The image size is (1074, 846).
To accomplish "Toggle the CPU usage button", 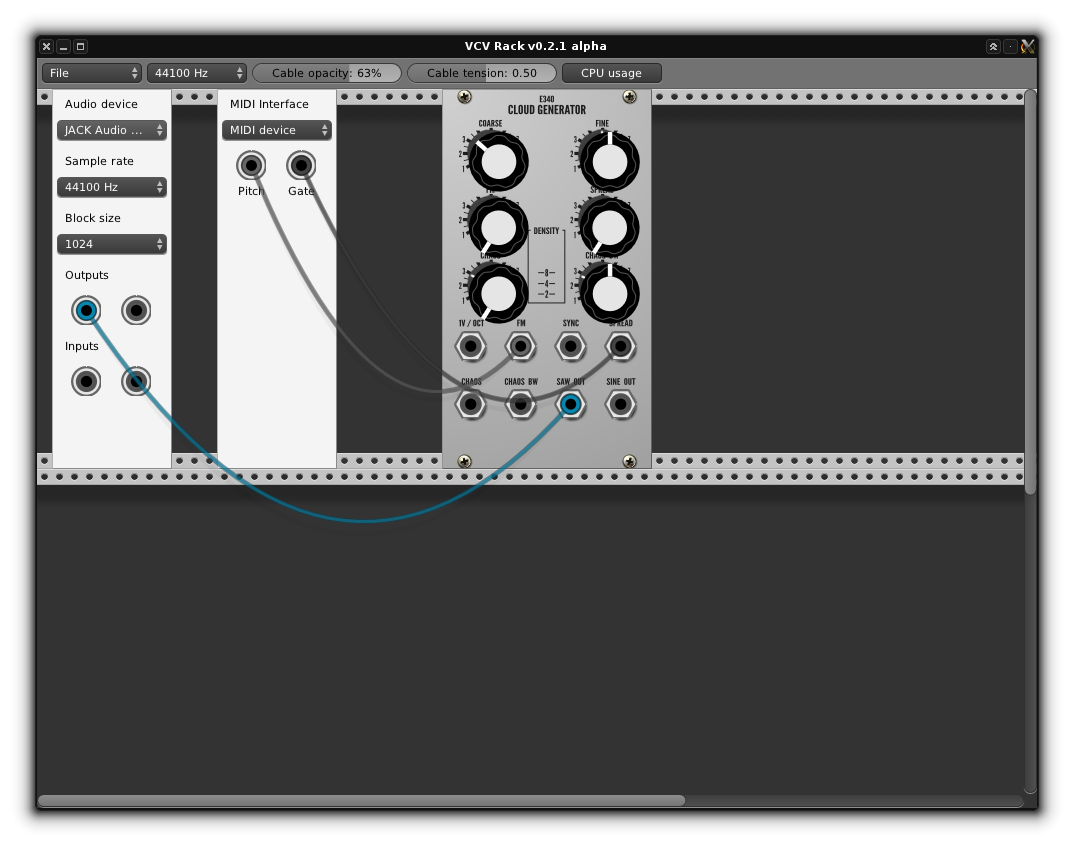I will point(612,73).
